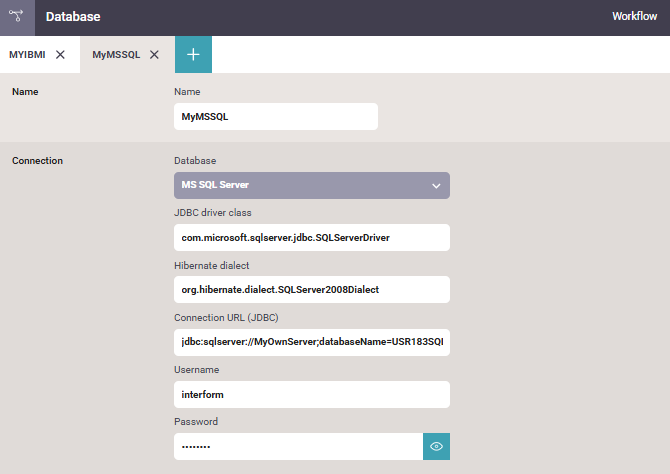Open the Workflow link in header
Screen dimensions: 670x474
634,17
